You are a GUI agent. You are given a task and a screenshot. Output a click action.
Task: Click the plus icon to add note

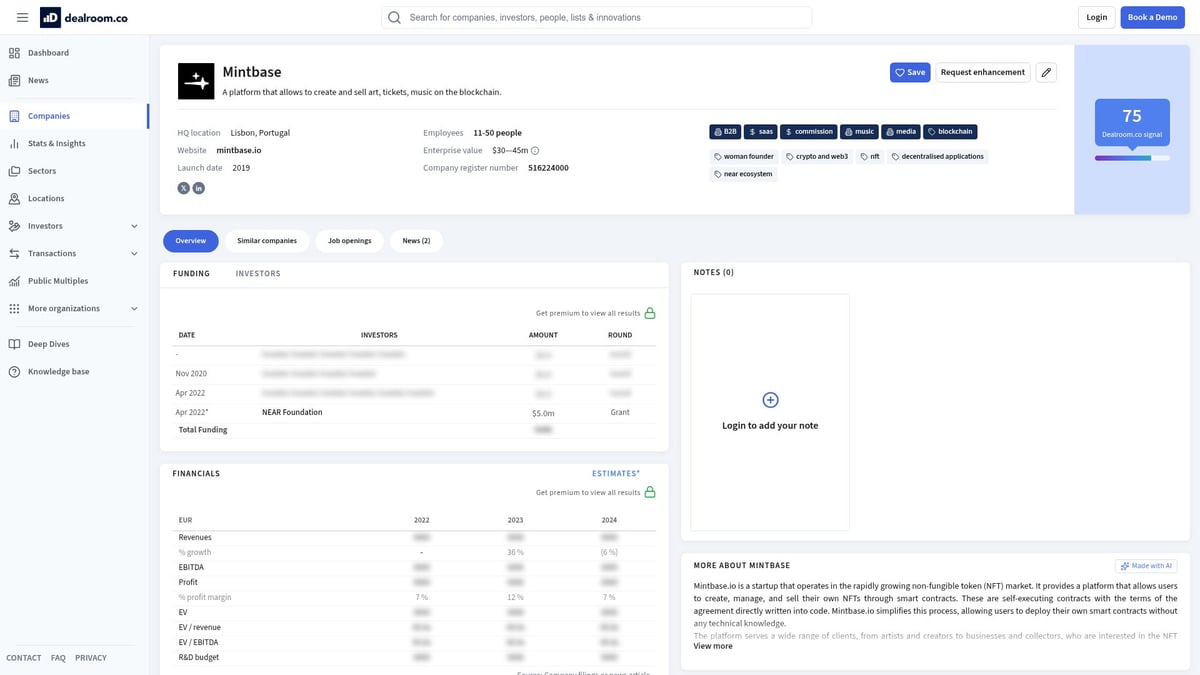(x=770, y=400)
